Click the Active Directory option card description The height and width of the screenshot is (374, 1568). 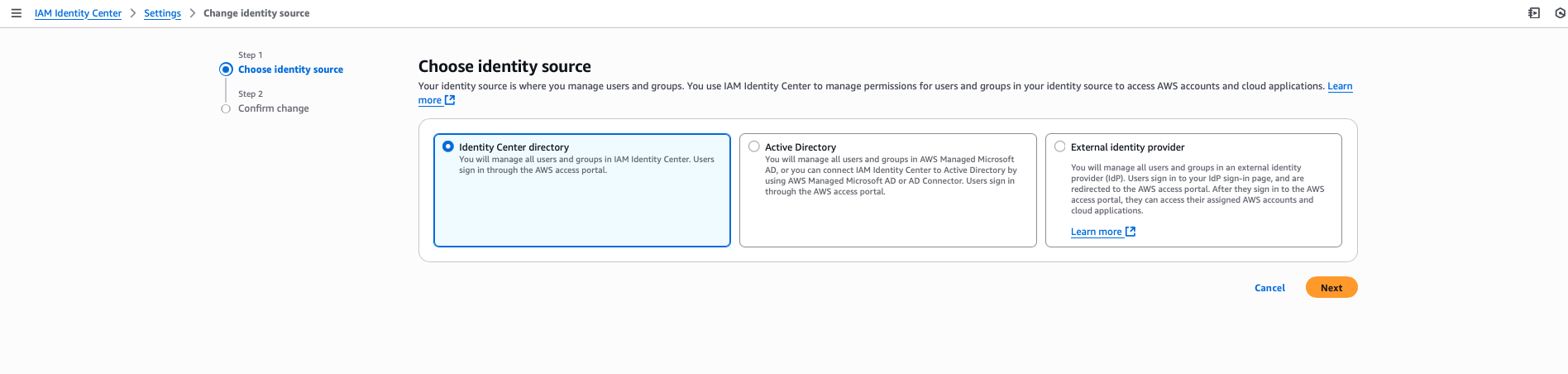coord(890,175)
